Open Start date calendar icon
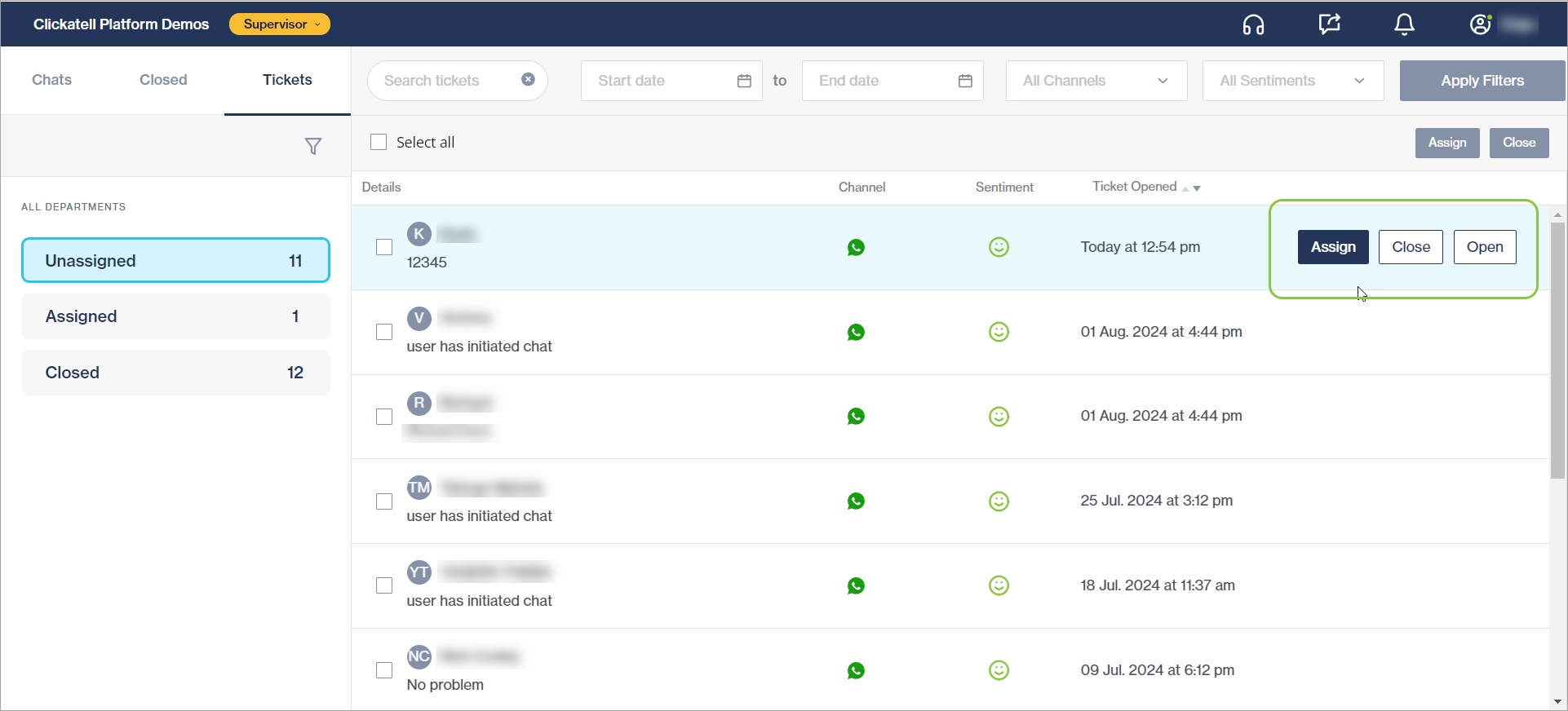 (x=744, y=81)
